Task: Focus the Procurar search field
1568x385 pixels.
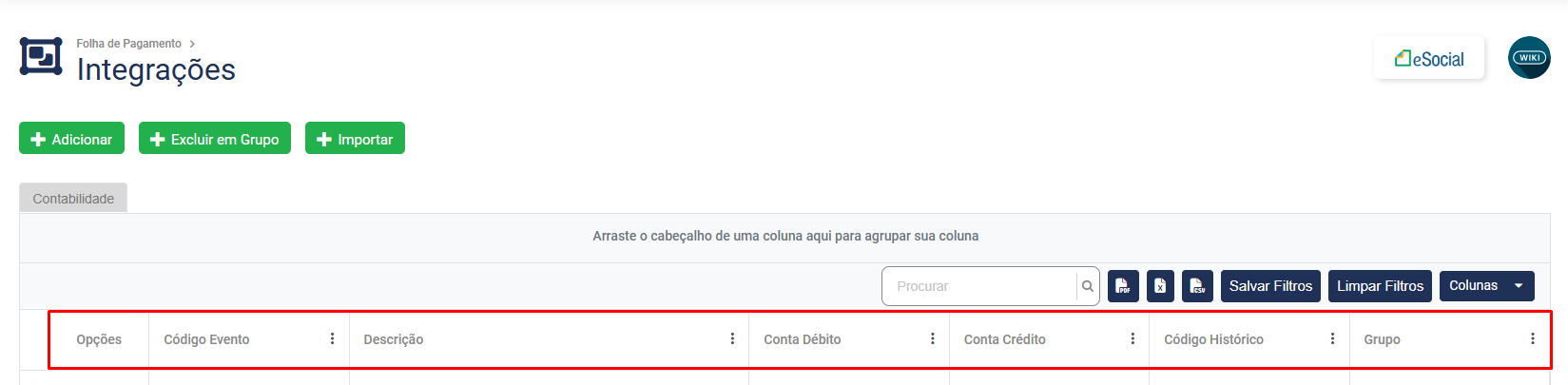Action: click(979, 286)
